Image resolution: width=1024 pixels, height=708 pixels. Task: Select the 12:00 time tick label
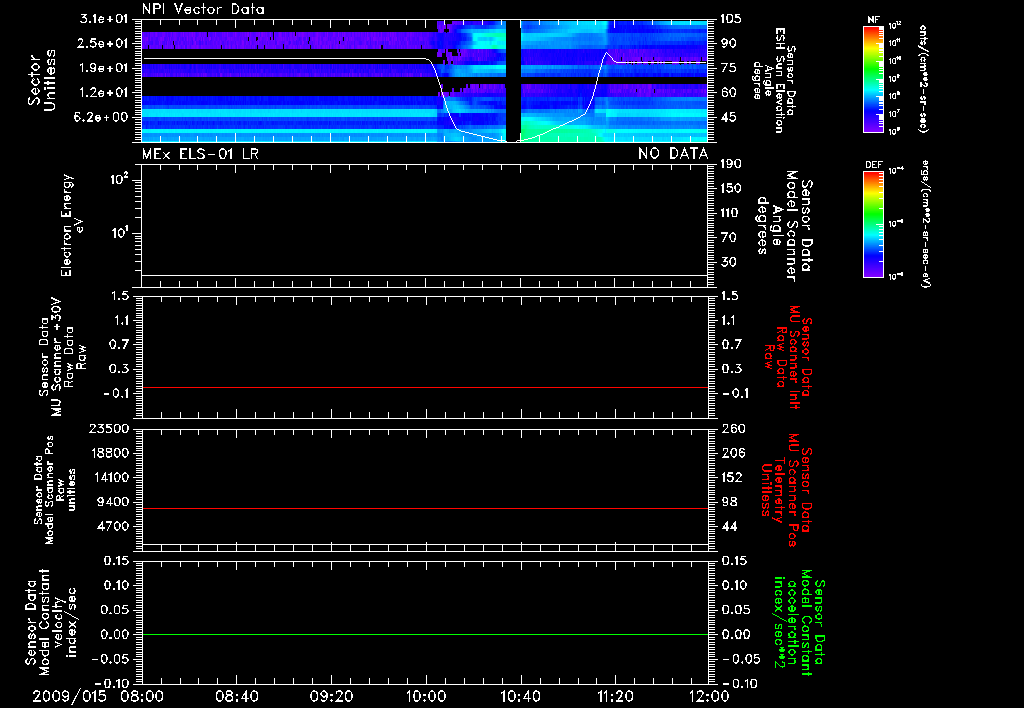[709, 696]
